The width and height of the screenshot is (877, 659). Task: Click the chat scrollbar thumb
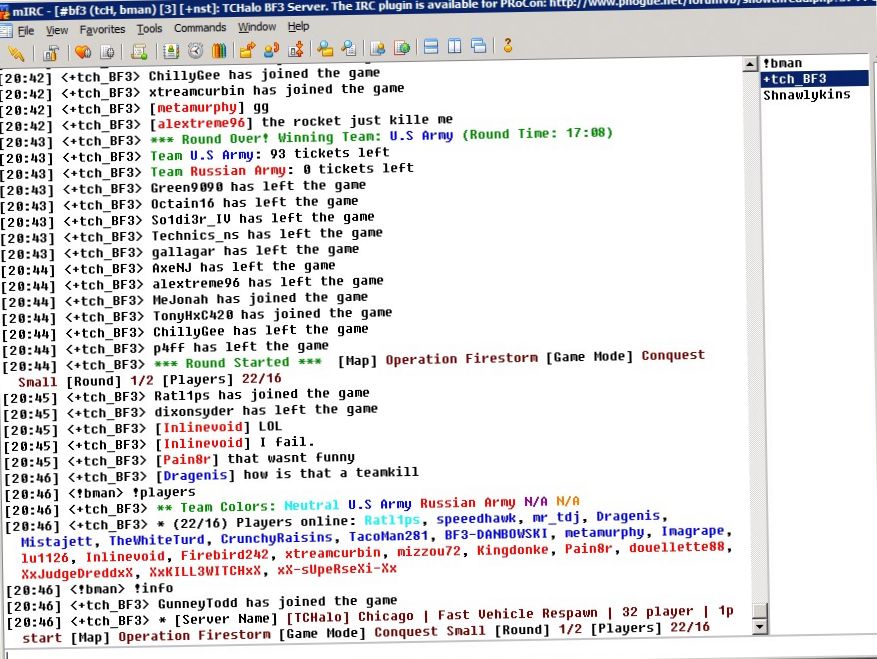tap(759, 610)
